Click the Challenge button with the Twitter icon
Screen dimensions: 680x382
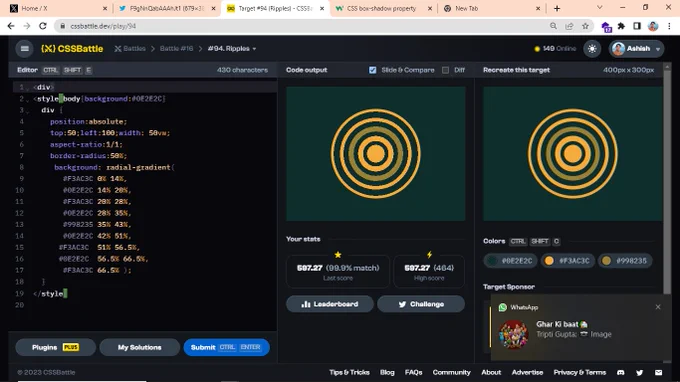click(421, 304)
